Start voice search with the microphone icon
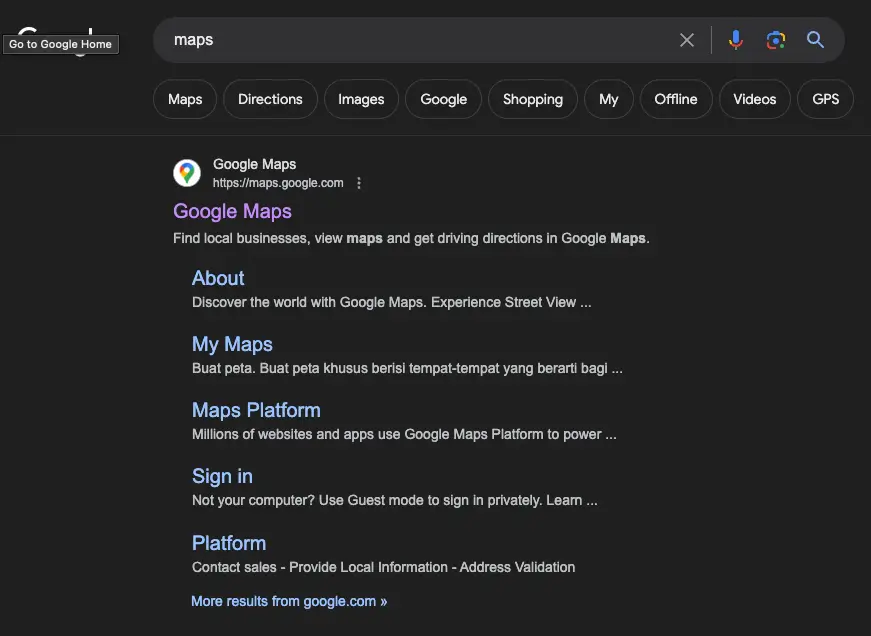Screen dimensions: 871x636 (735, 40)
